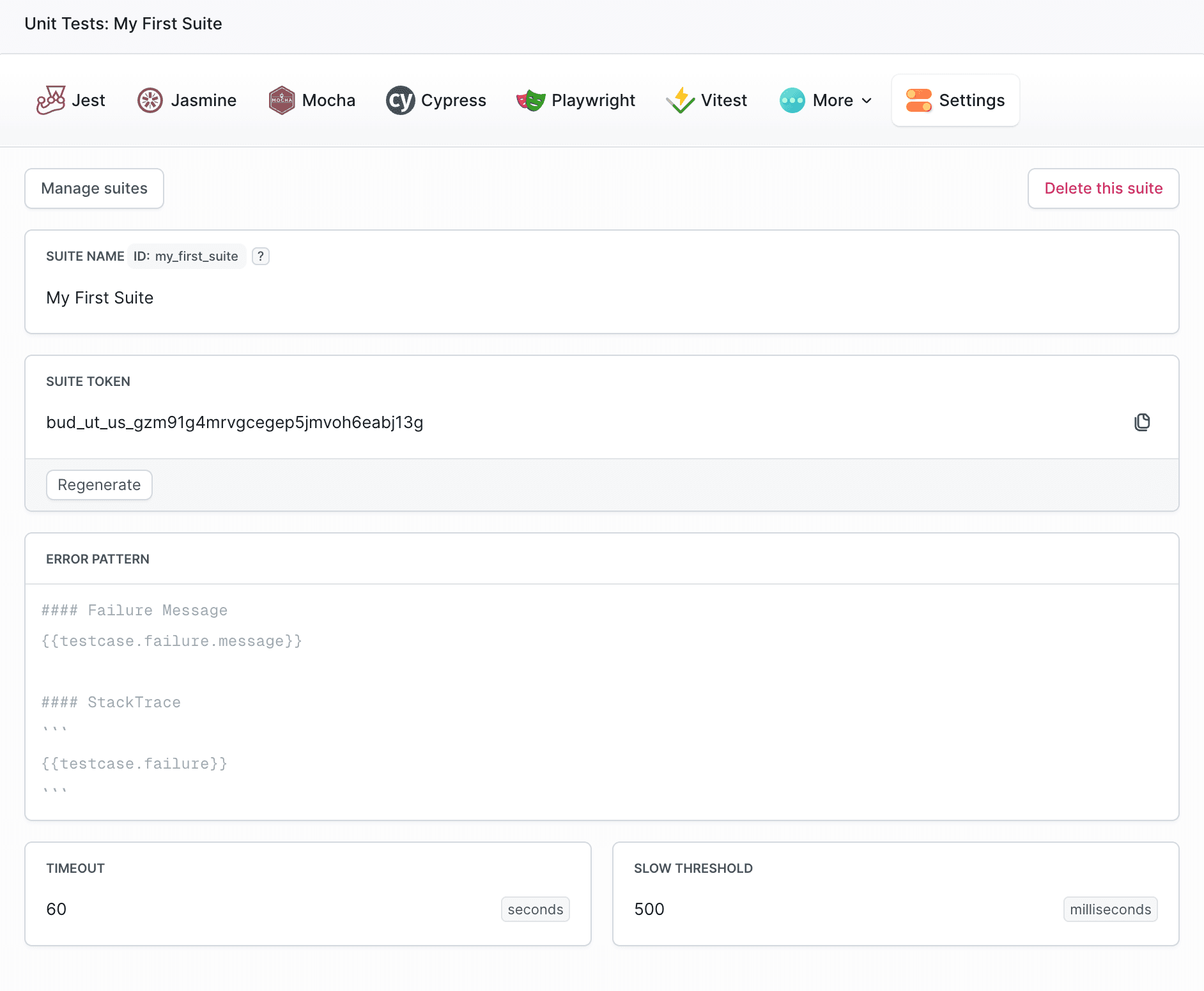Screen dimensions: 1204x991
Task: Click the Jest framework icon
Action: click(x=51, y=100)
